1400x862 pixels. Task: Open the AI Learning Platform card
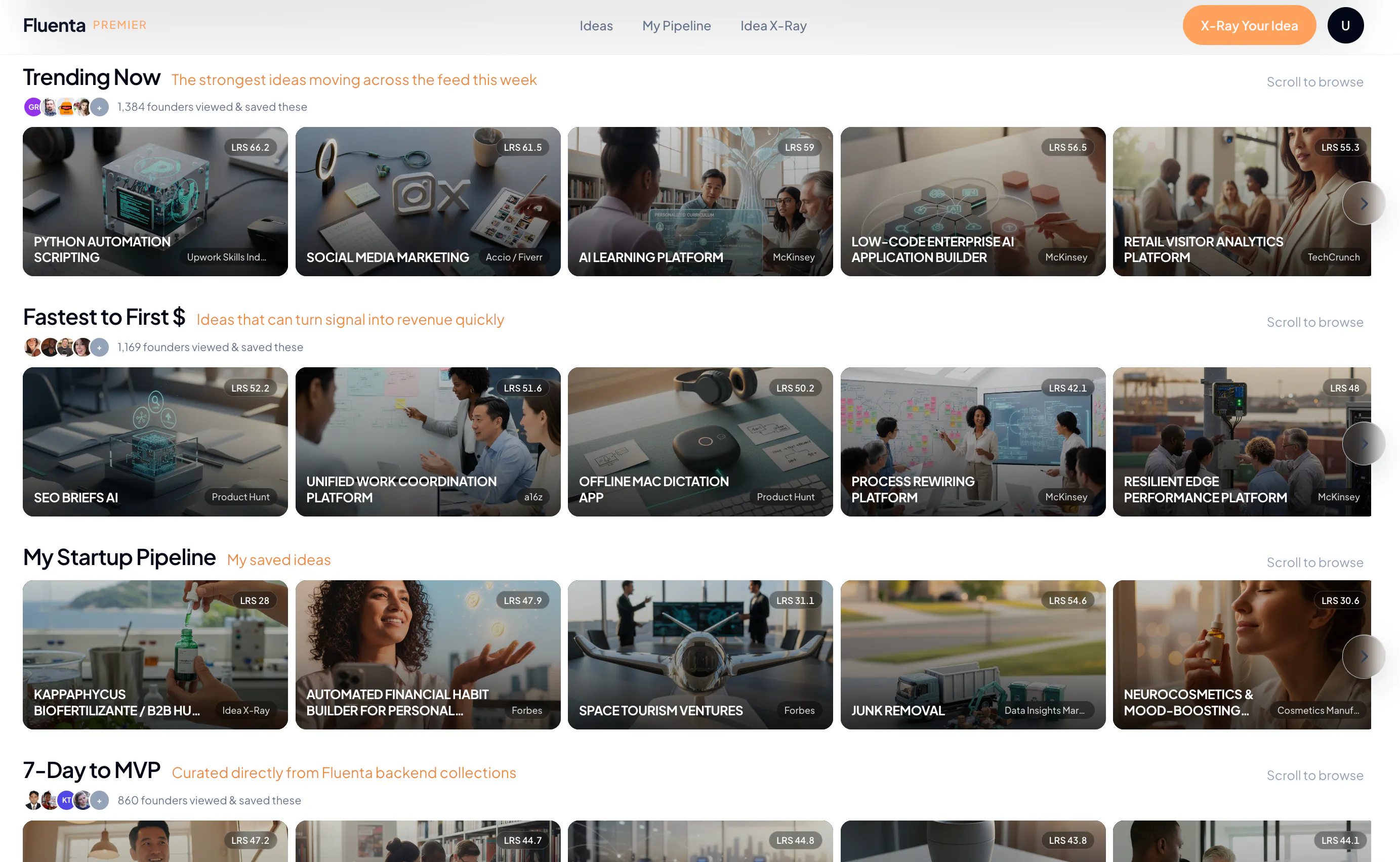tap(701, 202)
